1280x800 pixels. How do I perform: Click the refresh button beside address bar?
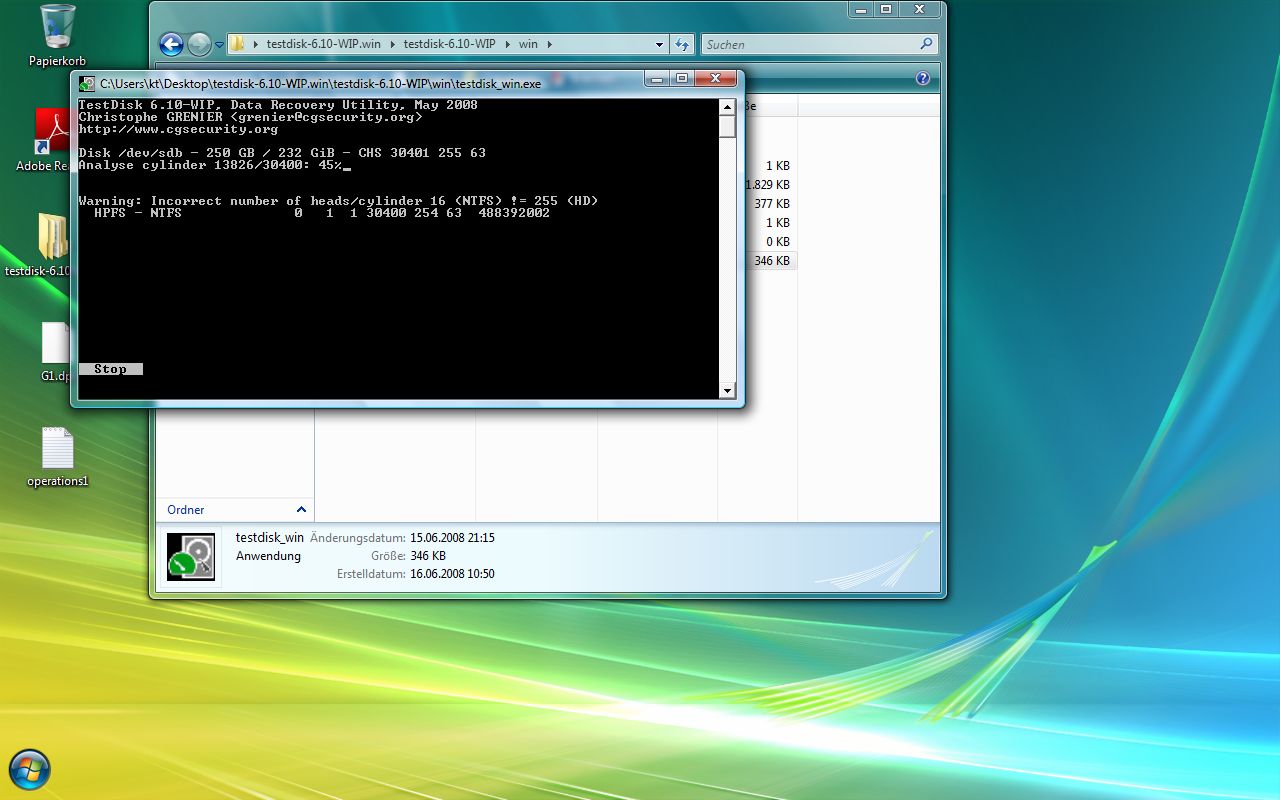[682, 44]
